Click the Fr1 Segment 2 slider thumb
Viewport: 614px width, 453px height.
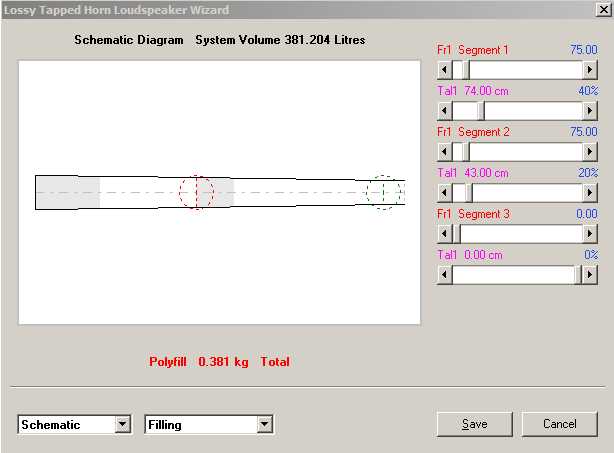[x=465, y=152]
